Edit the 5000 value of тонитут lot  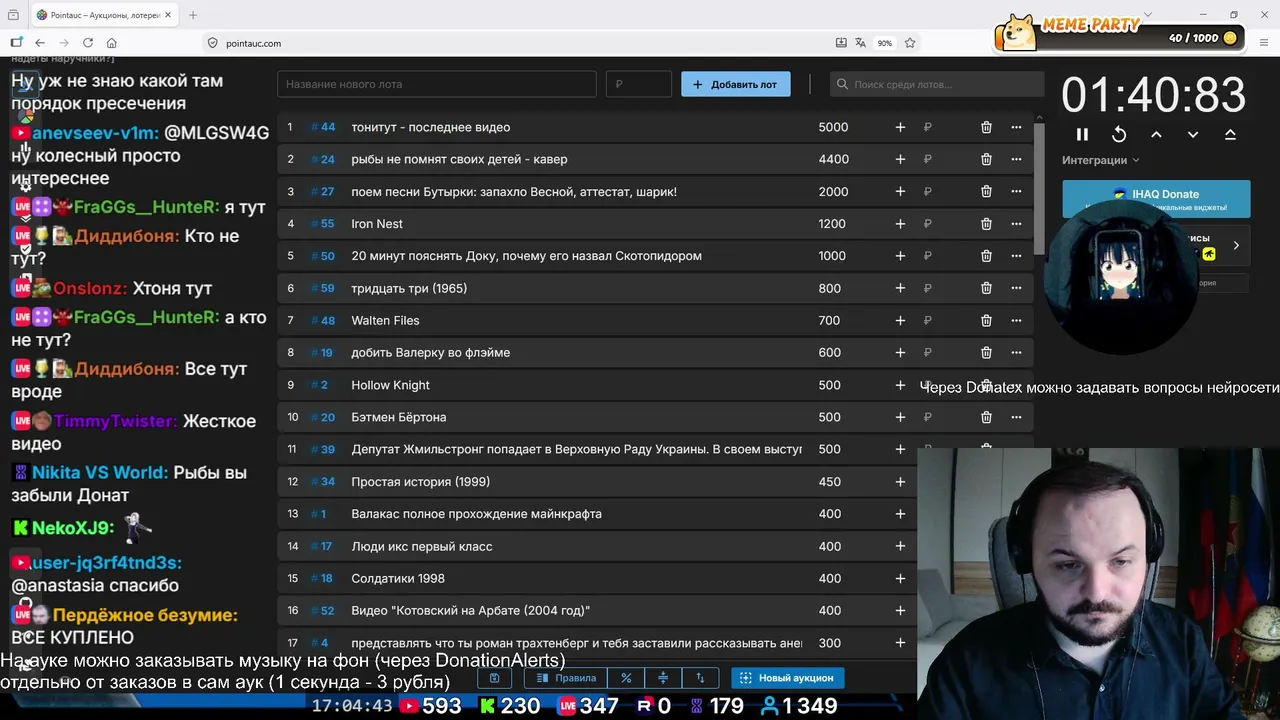tap(833, 127)
